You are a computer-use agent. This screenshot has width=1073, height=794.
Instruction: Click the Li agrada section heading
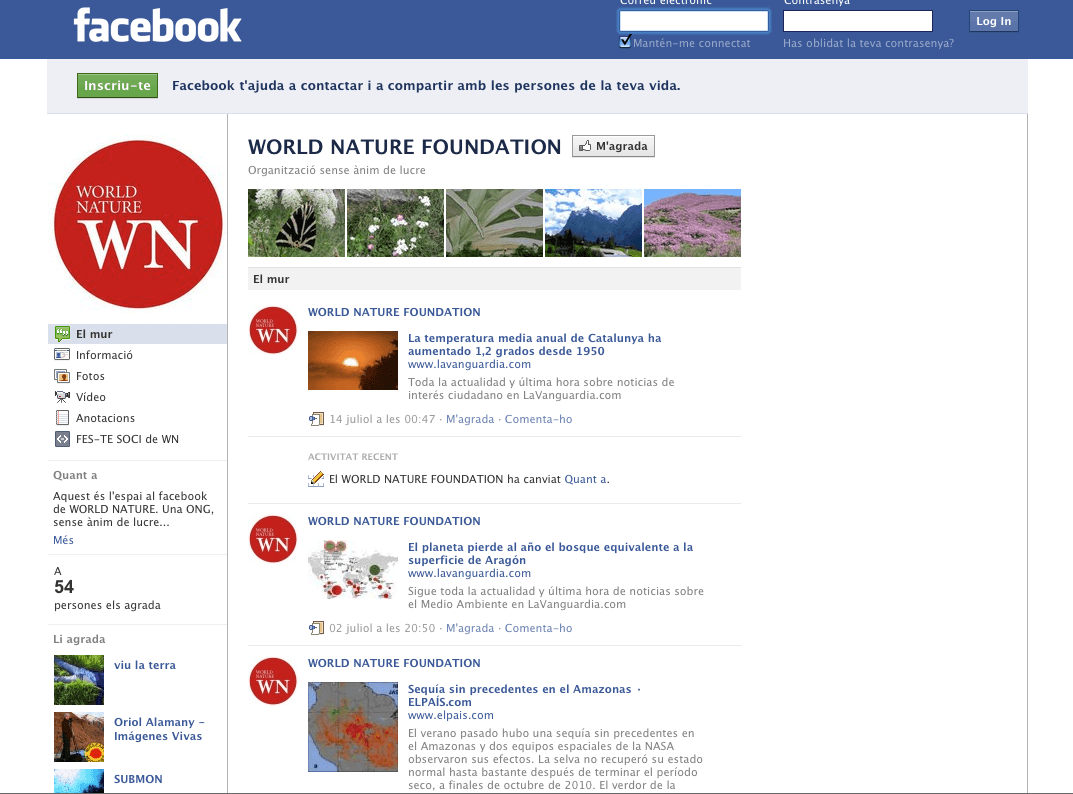click(79, 639)
